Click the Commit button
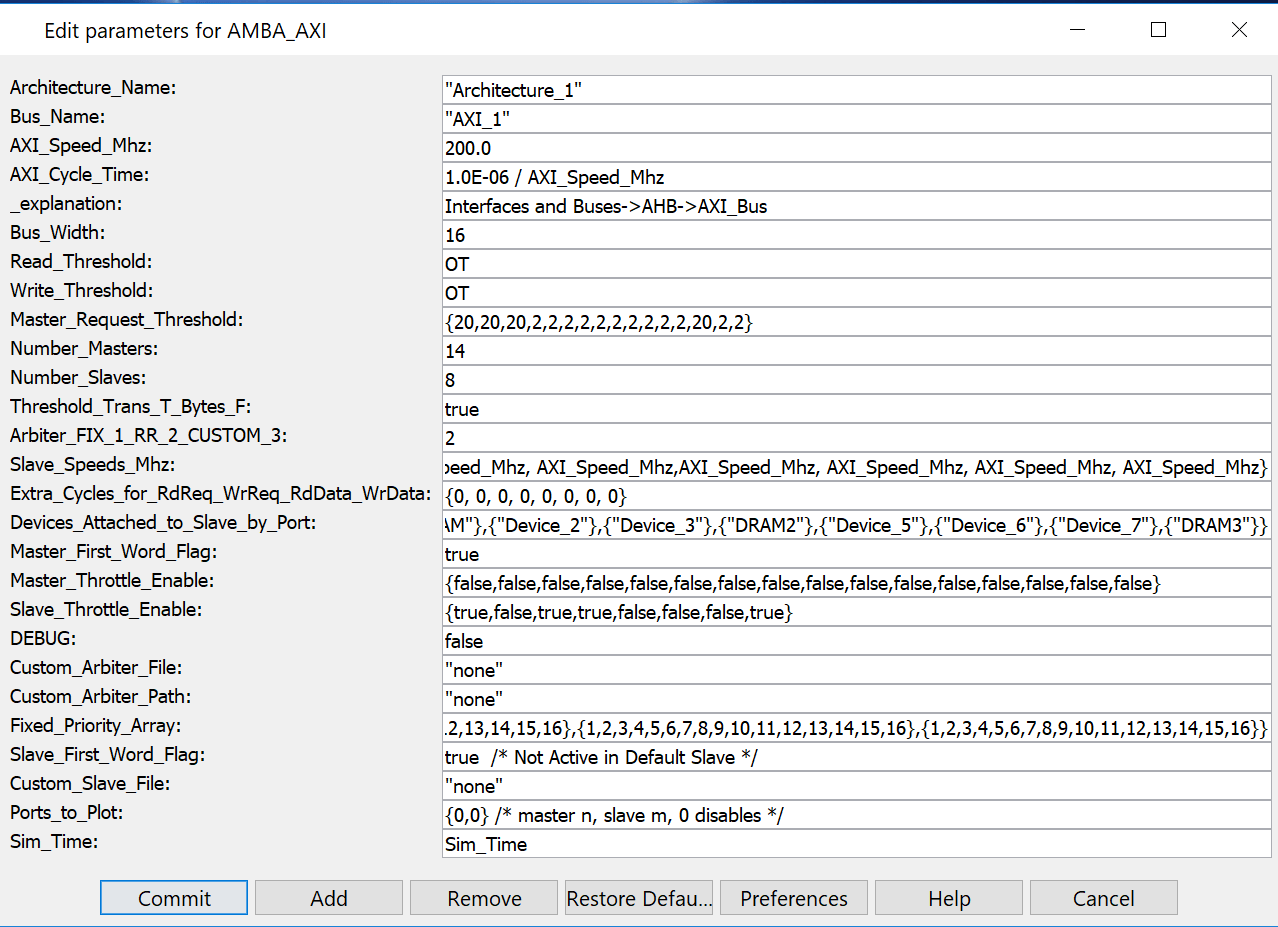Image resolution: width=1278 pixels, height=927 pixels. [174, 898]
